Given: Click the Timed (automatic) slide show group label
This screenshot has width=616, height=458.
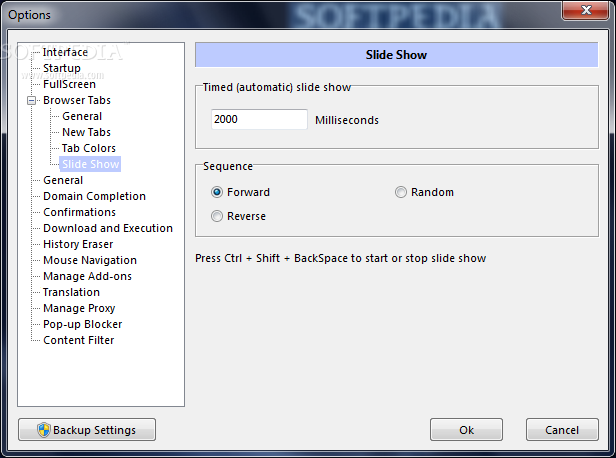Looking at the screenshot, I should (x=277, y=87).
